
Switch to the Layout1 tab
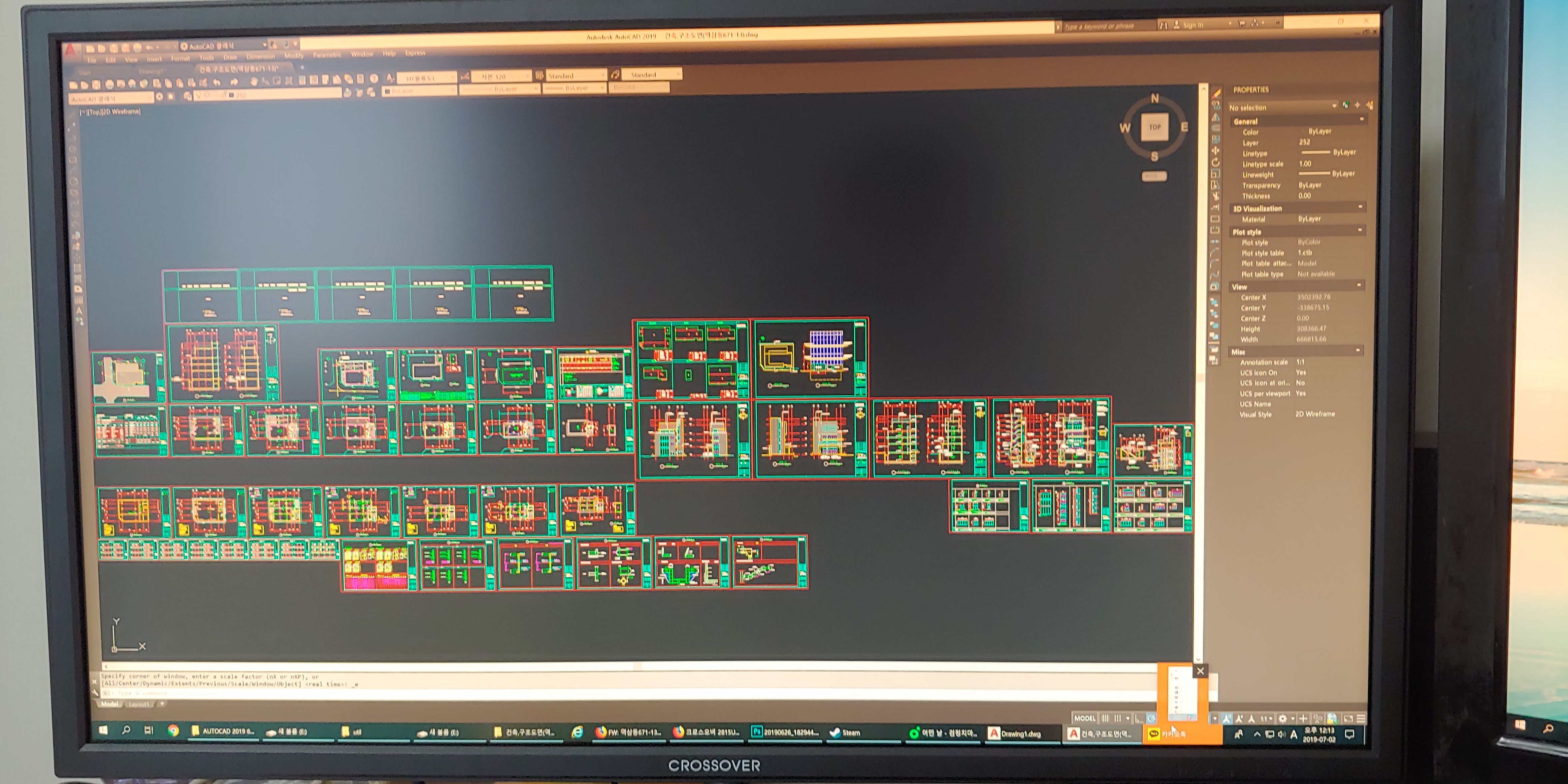139,704
